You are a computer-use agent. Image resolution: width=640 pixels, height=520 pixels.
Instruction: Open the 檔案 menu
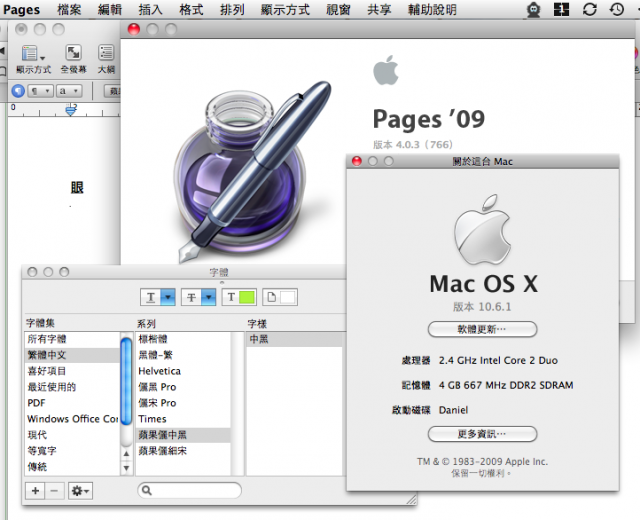(69, 9)
